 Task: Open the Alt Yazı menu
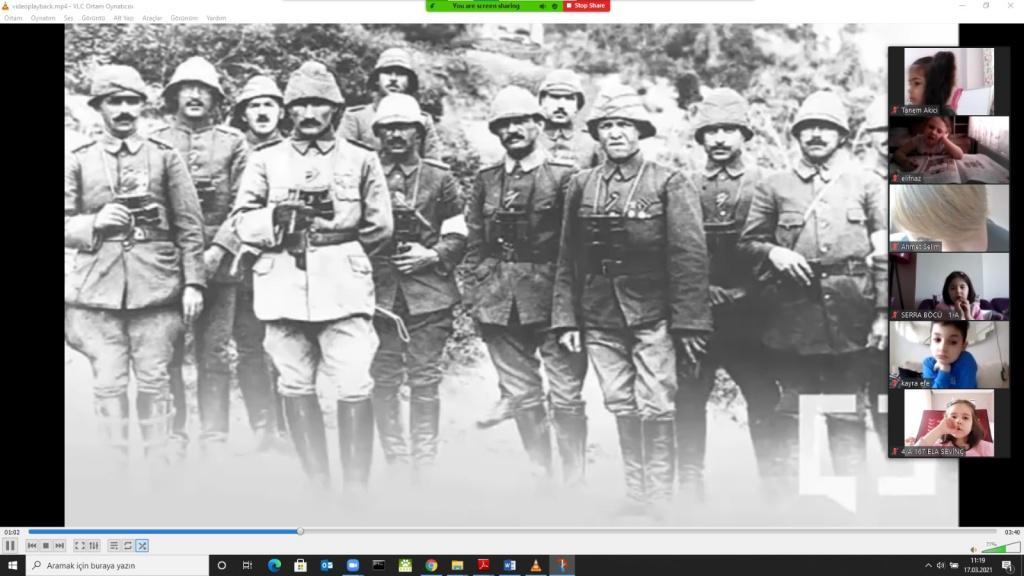(123, 18)
